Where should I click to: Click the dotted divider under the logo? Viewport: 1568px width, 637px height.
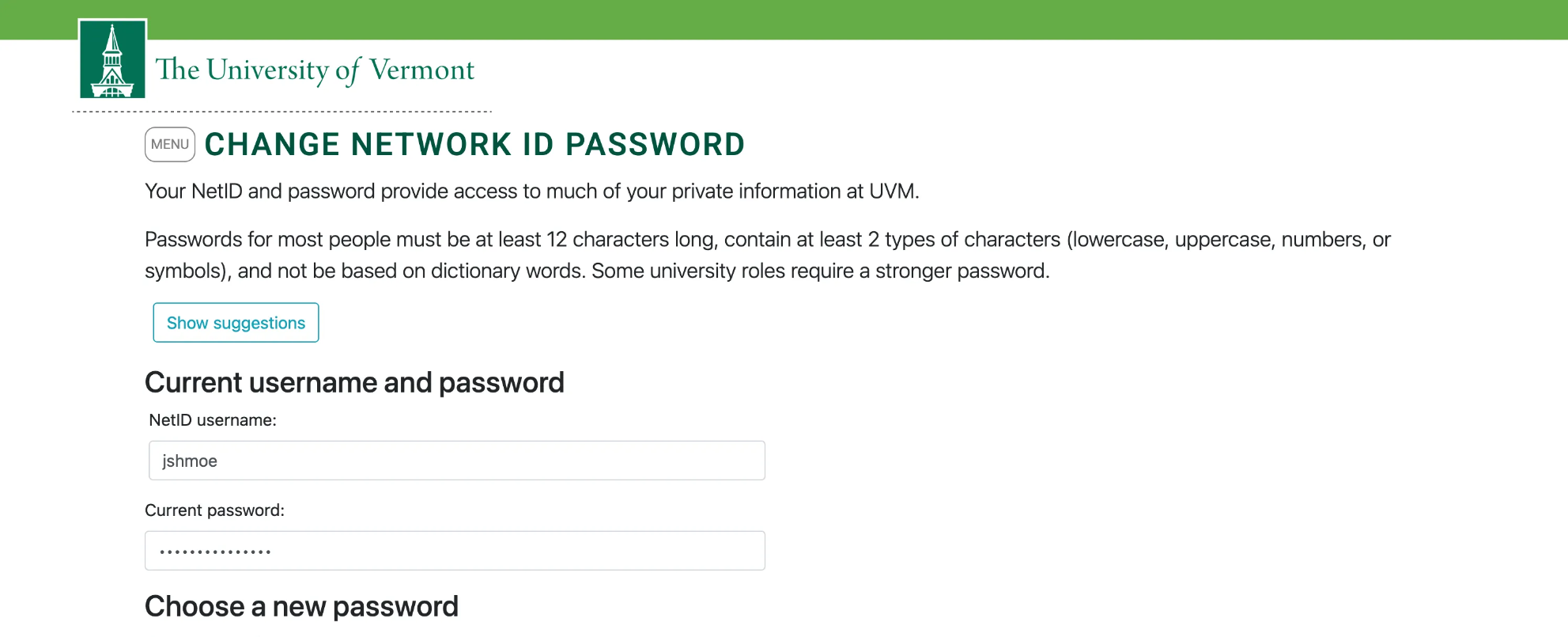coord(316,112)
